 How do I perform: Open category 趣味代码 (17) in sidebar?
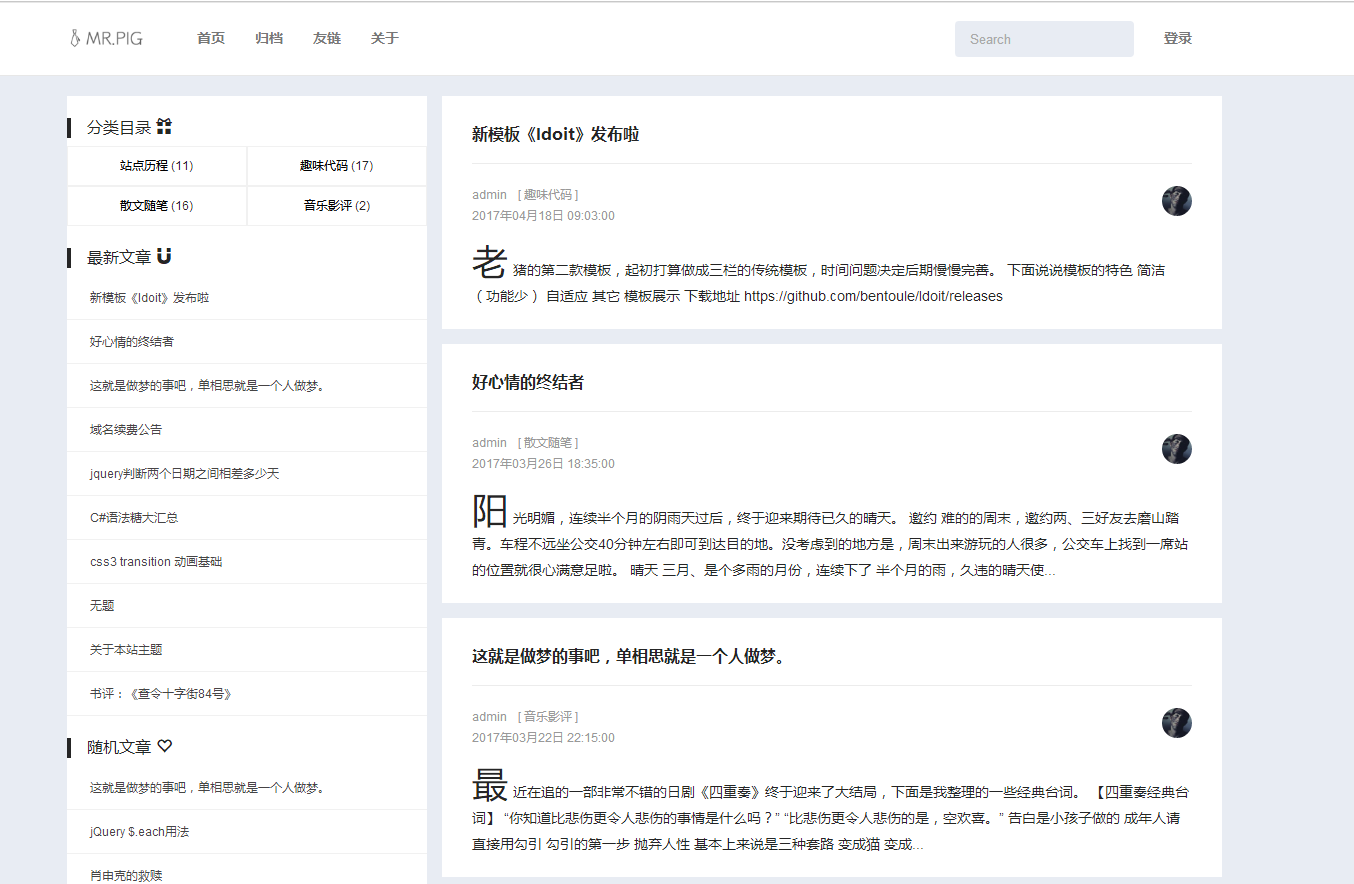pos(337,166)
